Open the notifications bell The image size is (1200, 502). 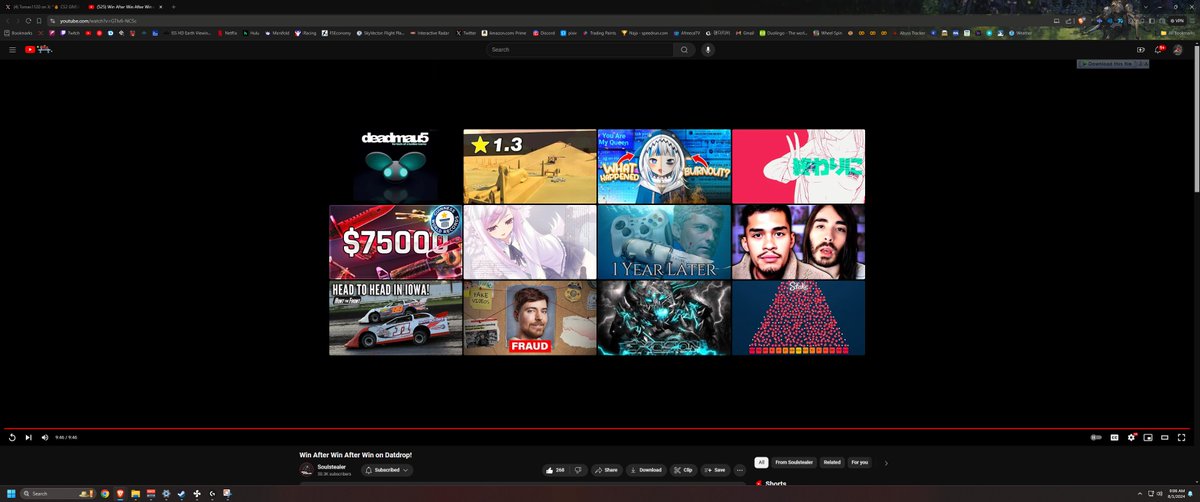(1159, 49)
